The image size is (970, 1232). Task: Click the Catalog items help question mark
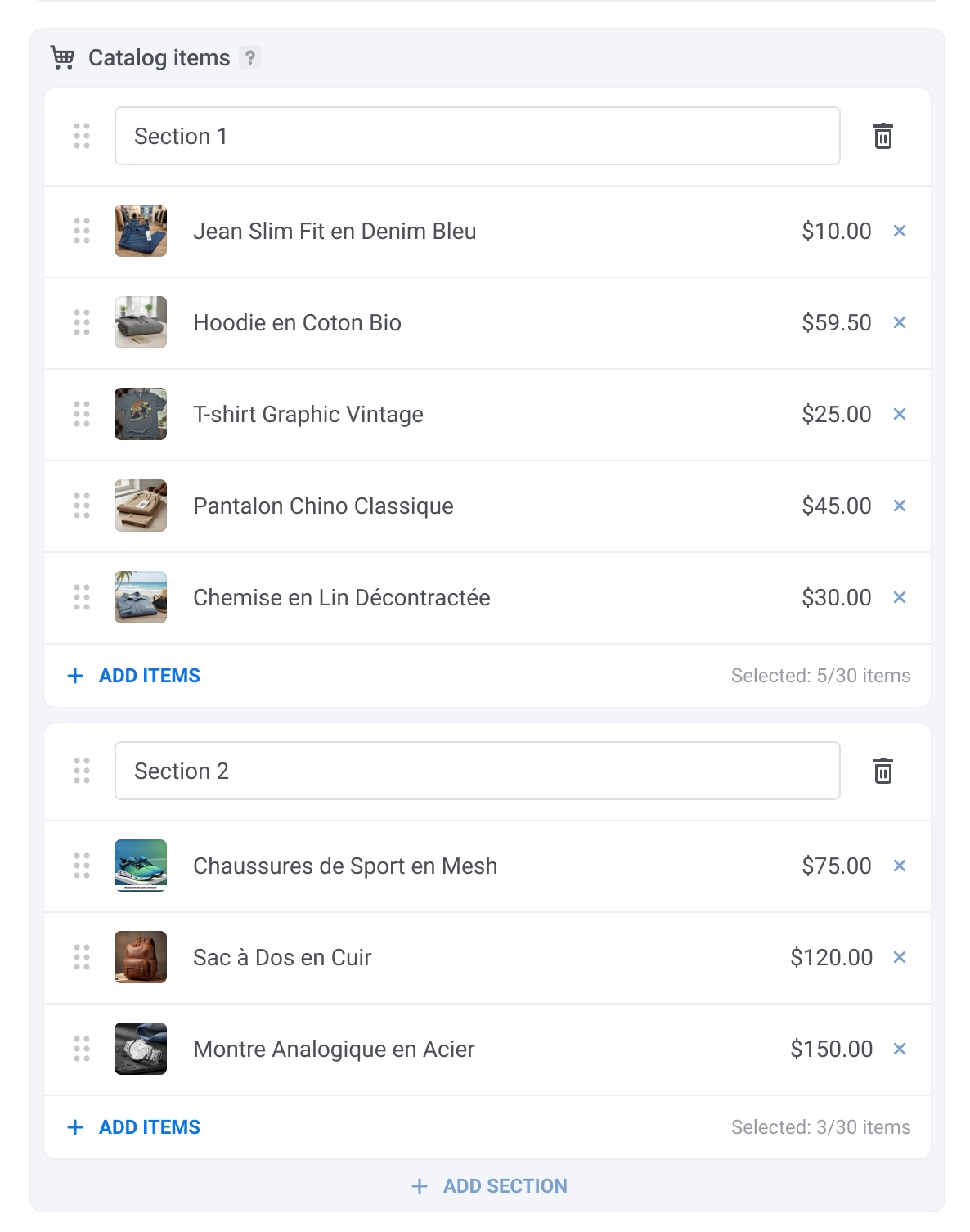[250, 58]
